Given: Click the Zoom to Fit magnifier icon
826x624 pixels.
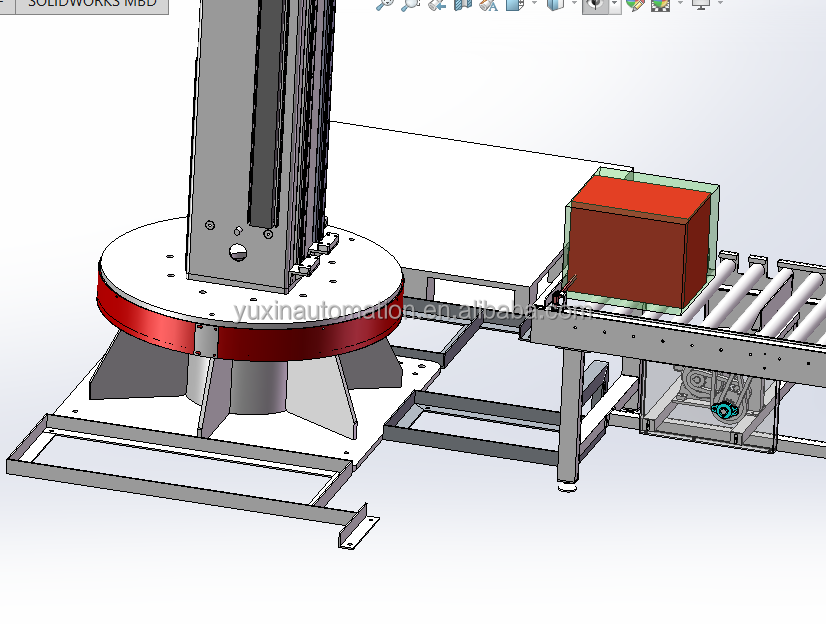Looking at the screenshot, I should pos(384,4).
